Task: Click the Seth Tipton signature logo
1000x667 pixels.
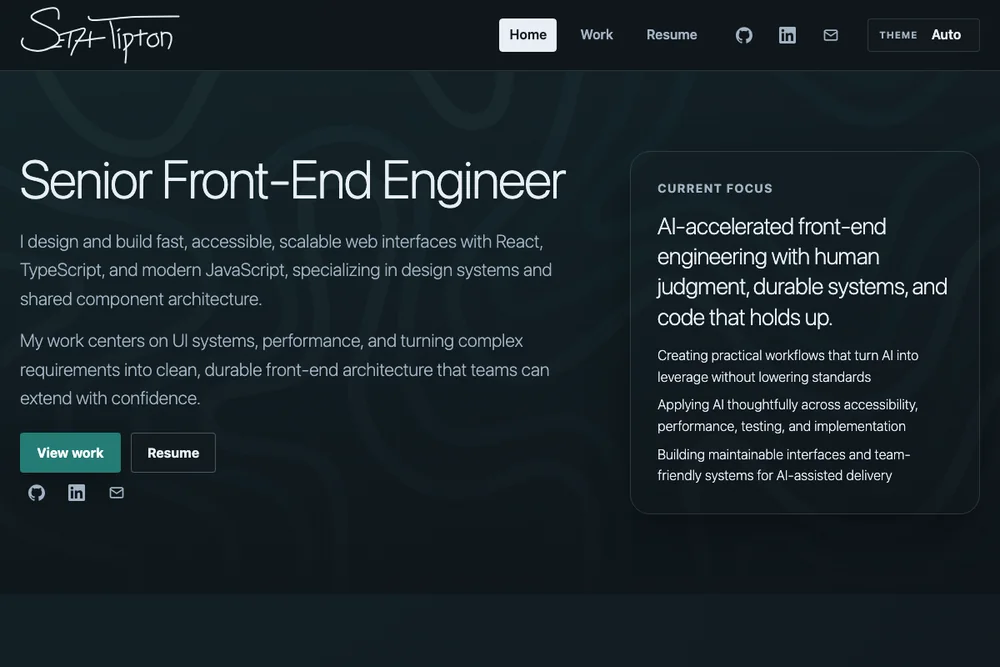Action: click(x=99, y=34)
